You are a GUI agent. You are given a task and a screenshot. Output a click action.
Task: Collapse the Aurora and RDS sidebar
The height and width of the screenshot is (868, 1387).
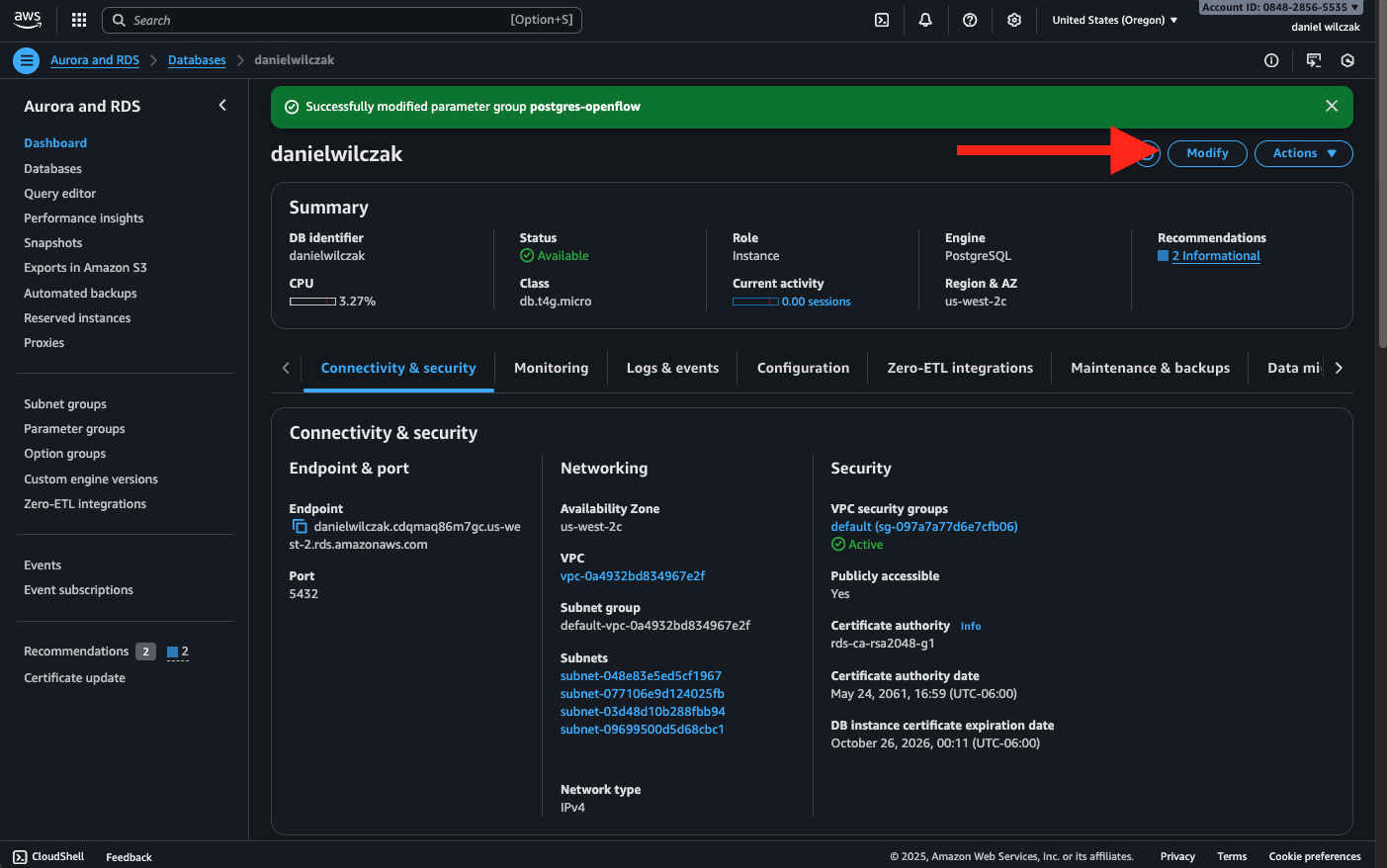point(222,106)
